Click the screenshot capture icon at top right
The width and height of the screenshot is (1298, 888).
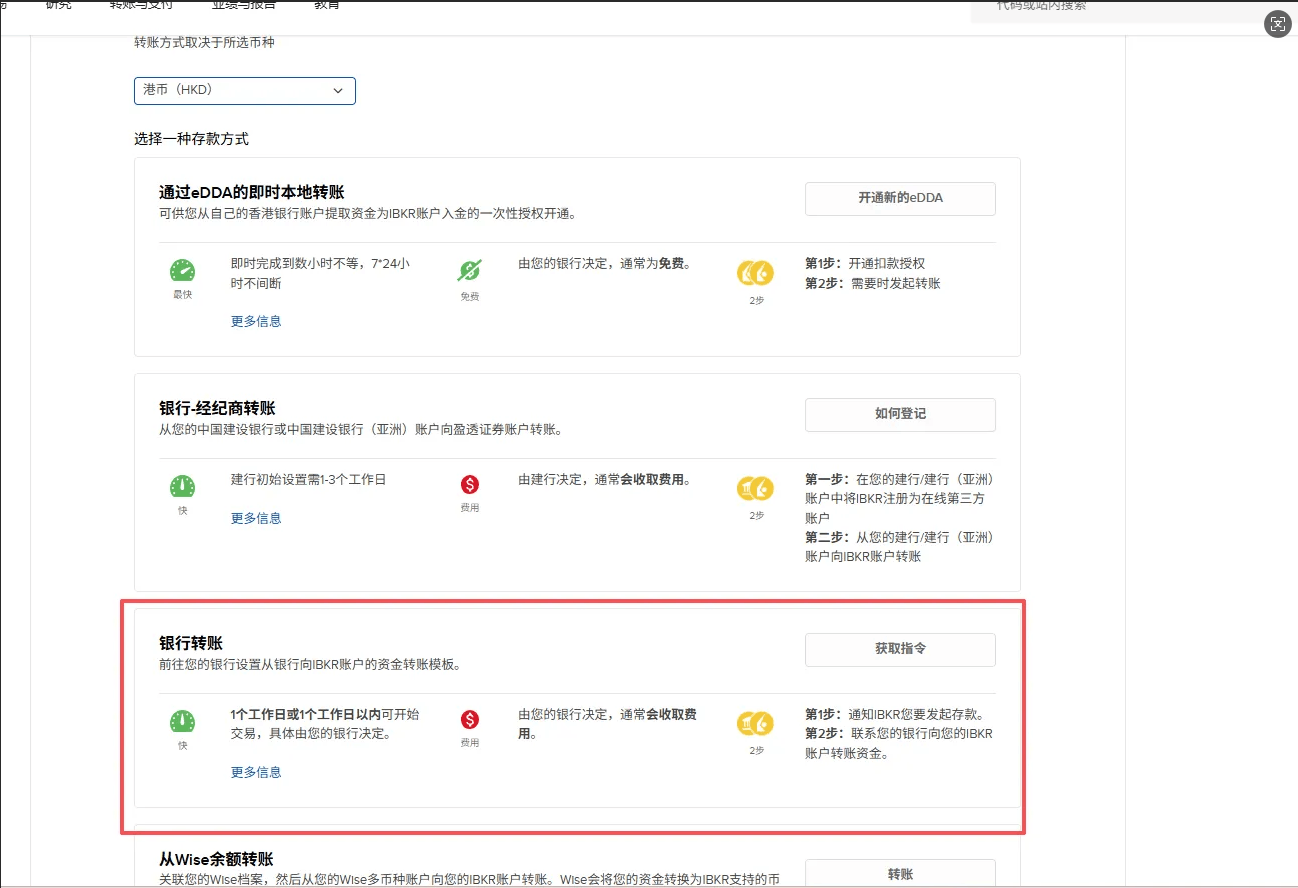(1277, 25)
